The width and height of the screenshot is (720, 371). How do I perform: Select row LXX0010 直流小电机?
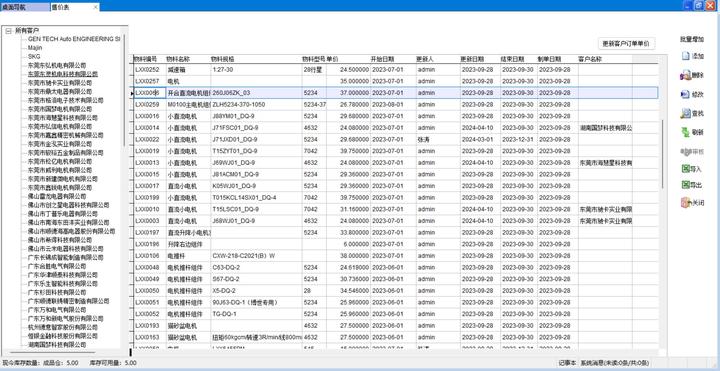tap(395, 209)
